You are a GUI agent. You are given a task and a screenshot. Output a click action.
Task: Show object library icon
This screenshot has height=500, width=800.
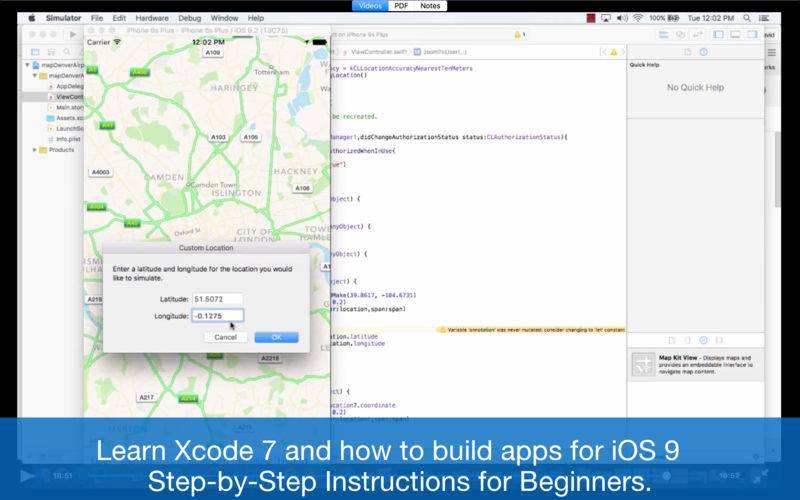[704, 340]
